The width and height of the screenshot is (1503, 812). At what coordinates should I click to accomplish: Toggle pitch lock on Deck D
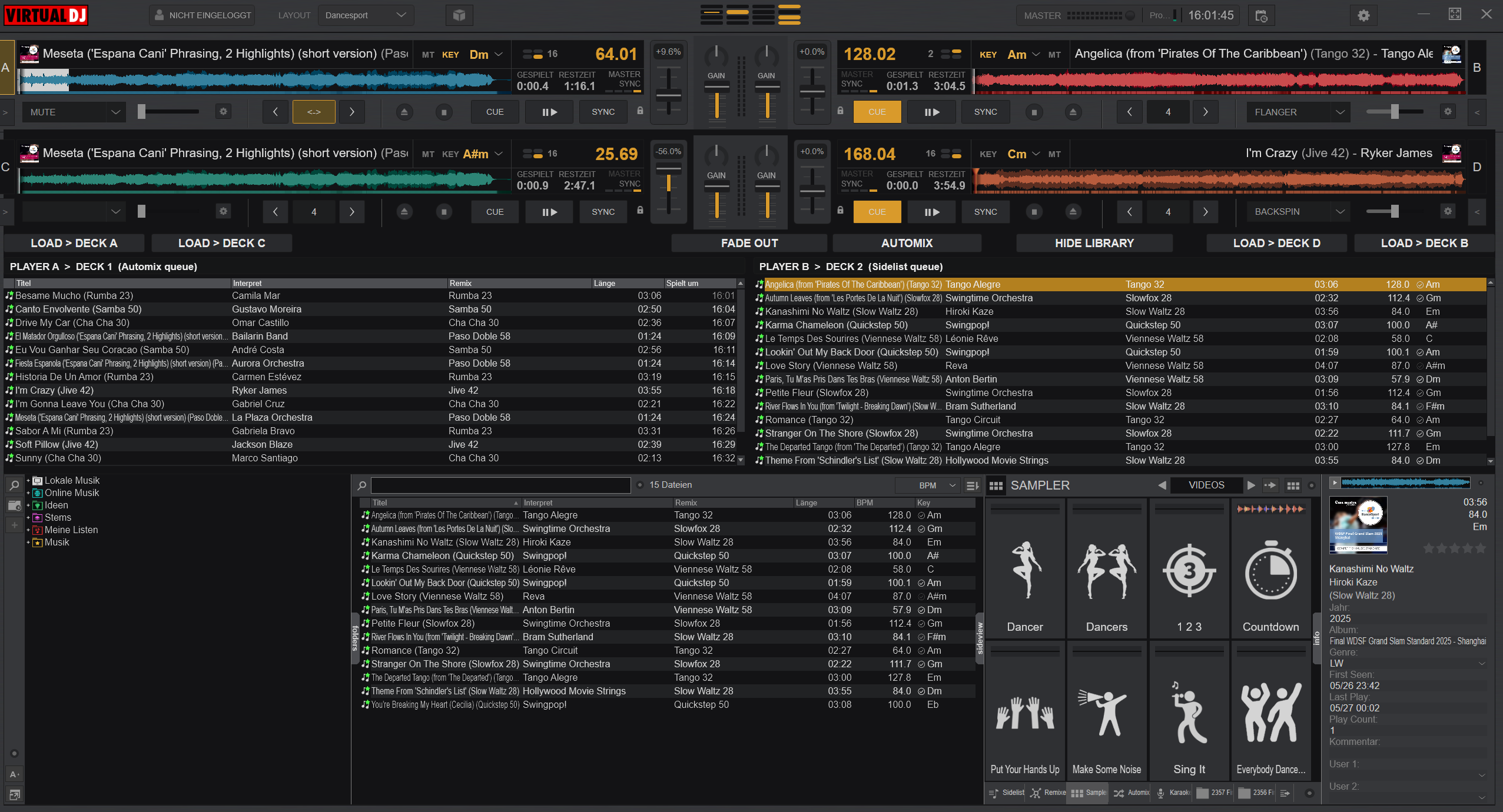tap(841, 210)
